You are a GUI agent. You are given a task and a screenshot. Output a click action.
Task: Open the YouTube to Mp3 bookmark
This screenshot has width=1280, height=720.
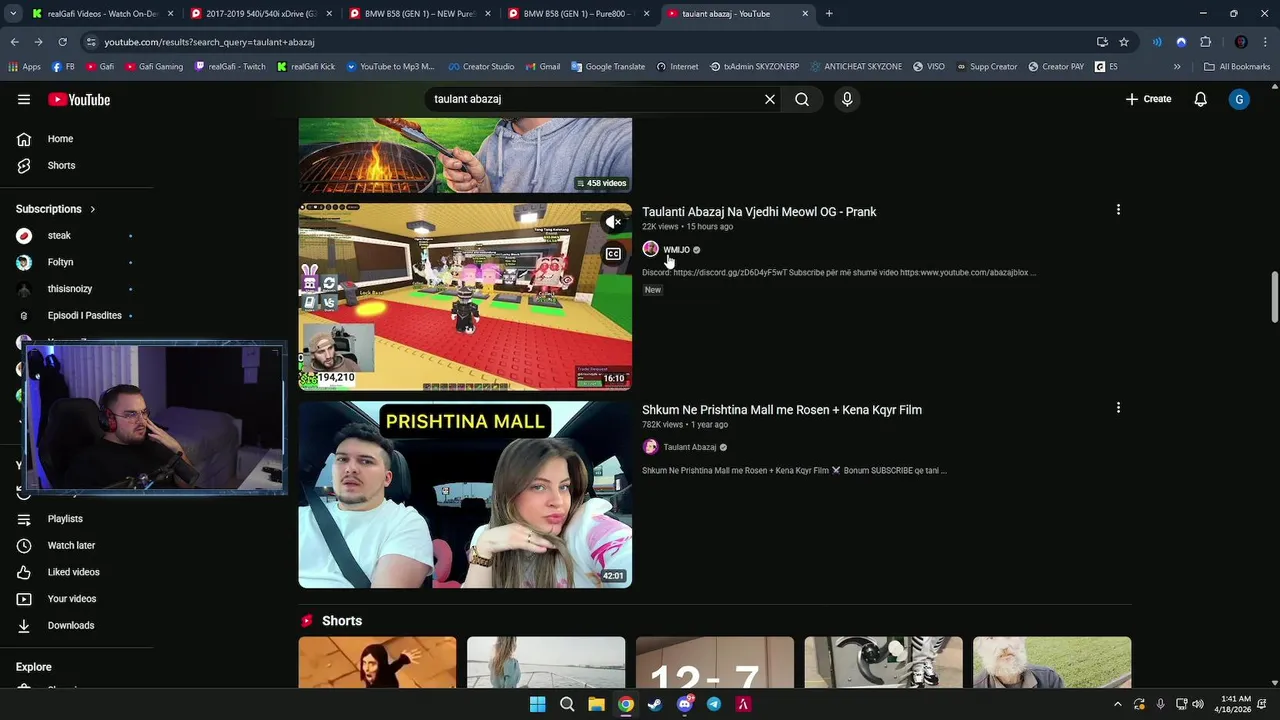(x=390, y=67)
